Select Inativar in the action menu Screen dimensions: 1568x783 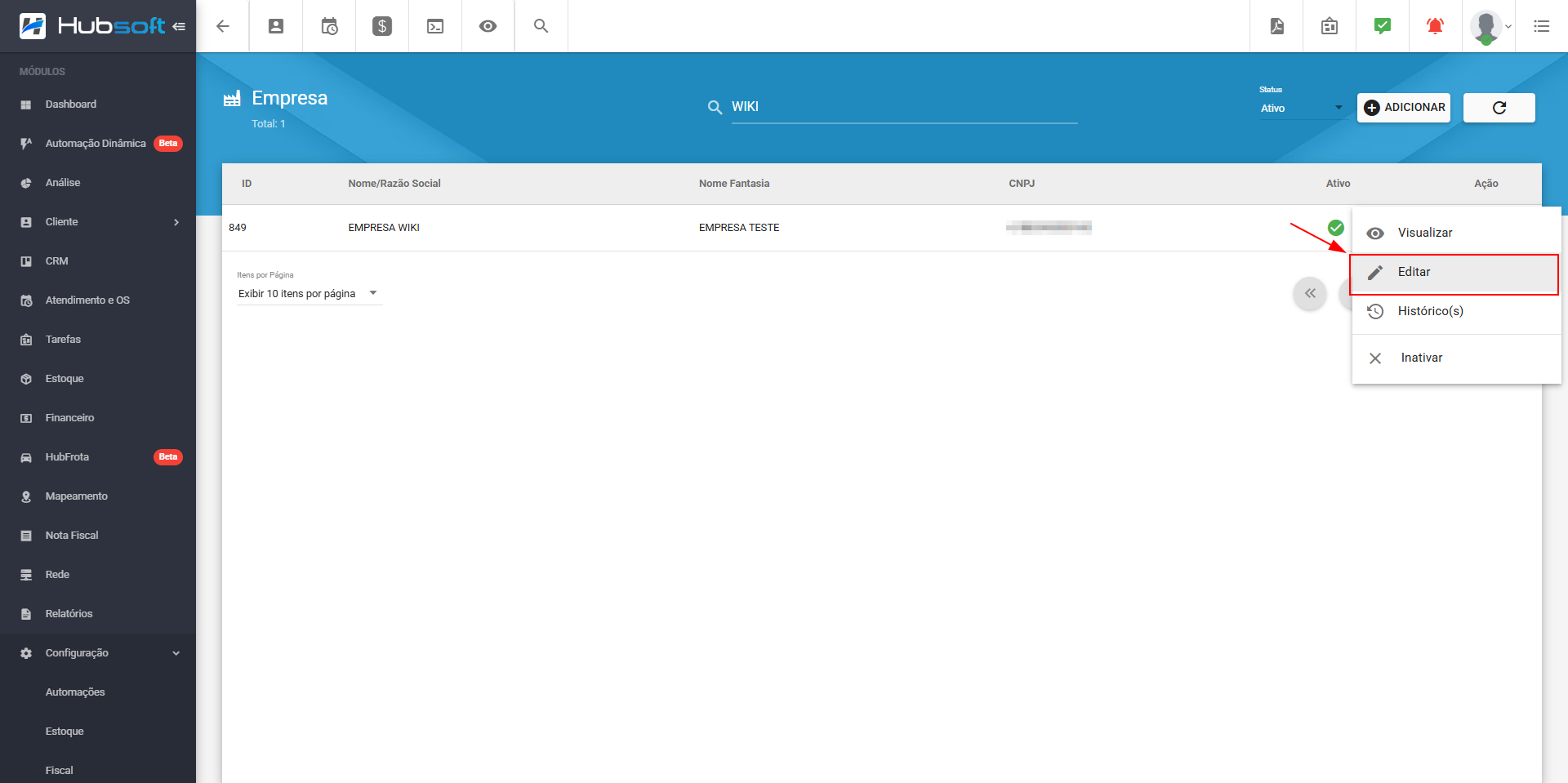coord(1457,358)
